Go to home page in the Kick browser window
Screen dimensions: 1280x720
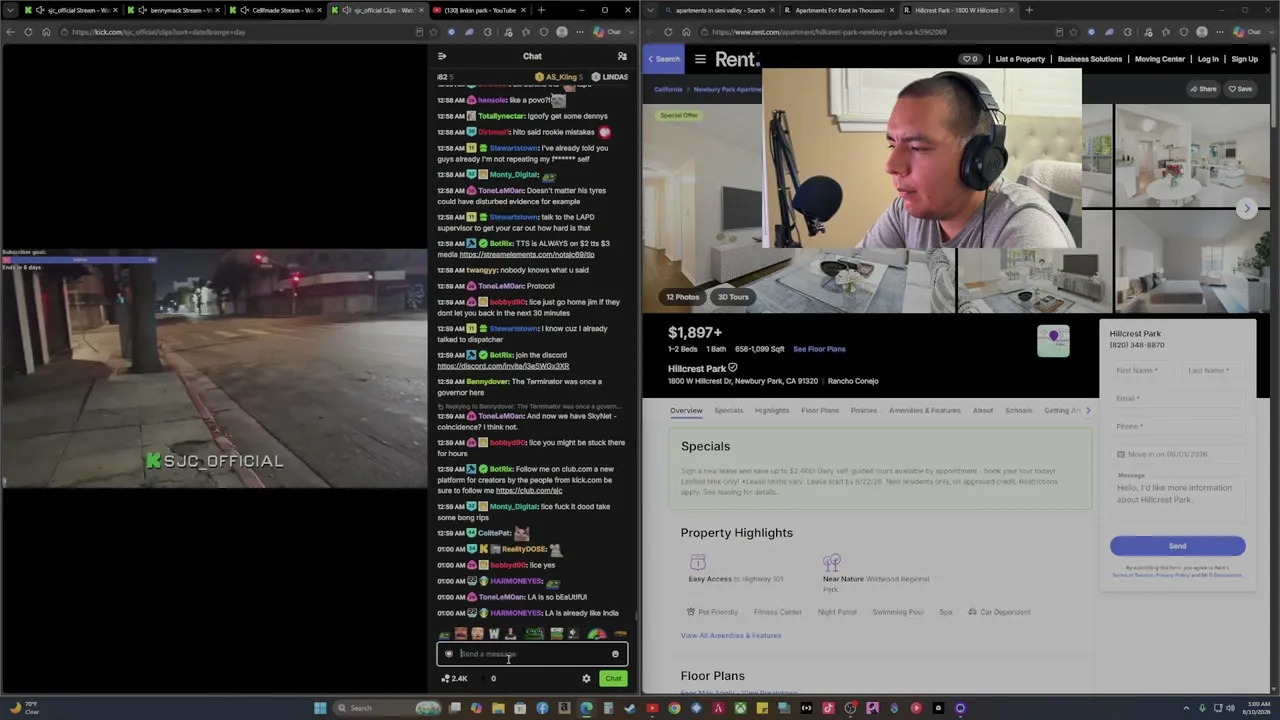(x=46, y=32)
